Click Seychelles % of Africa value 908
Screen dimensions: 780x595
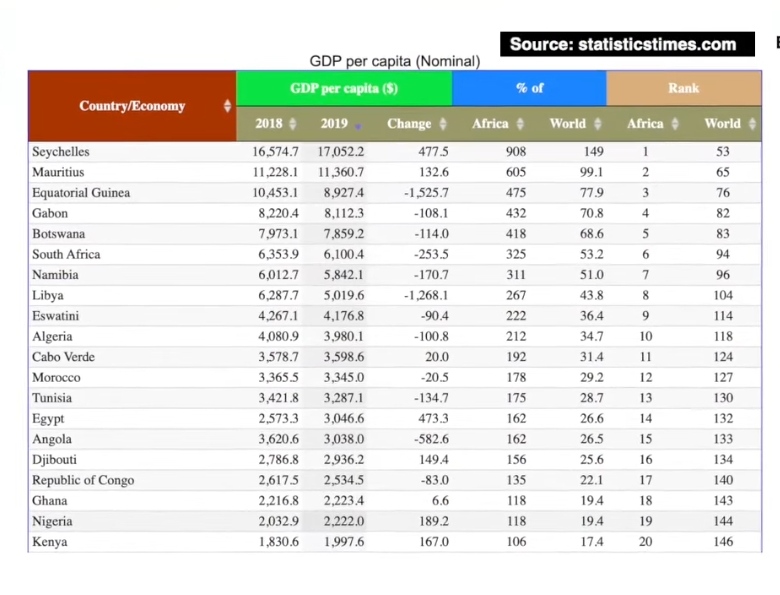[516, 152]
